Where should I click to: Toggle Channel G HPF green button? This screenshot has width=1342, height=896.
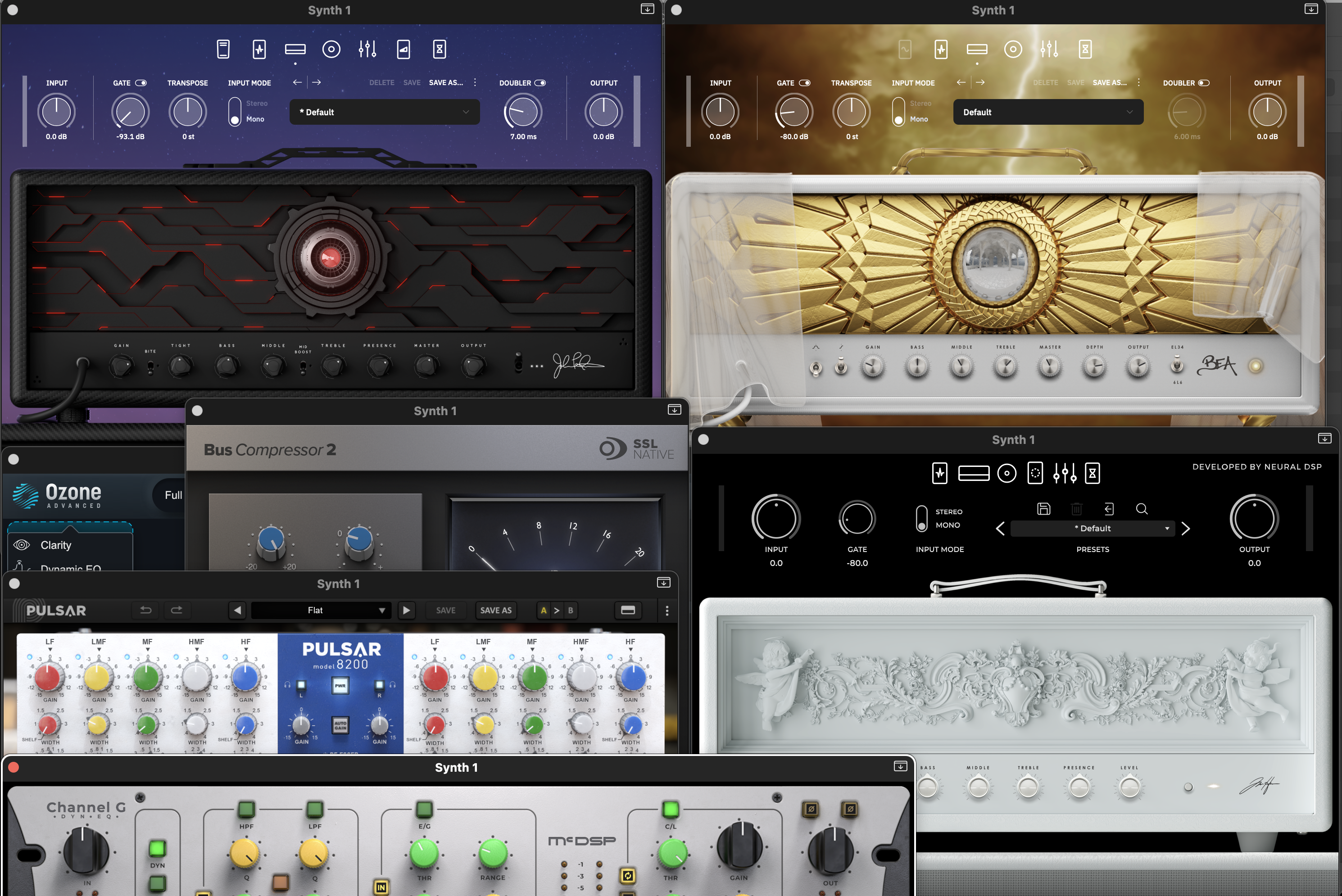pyautogui.click(x=246, y=809)
